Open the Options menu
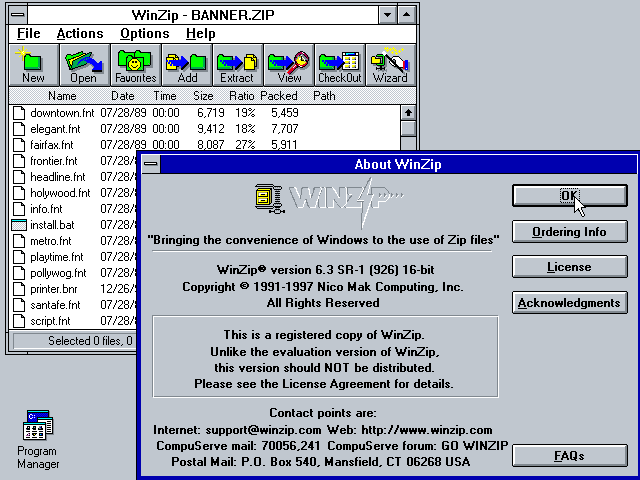Image resolution: width=640 pixels, height=480 pixels. (144, 33)
